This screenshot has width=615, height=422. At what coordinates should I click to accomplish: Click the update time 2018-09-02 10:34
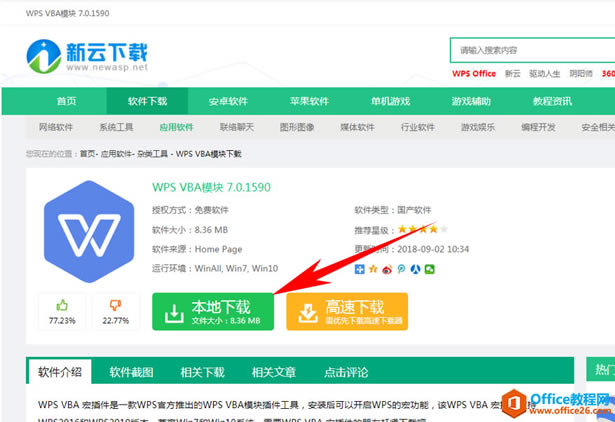click(x=433, y=249)
